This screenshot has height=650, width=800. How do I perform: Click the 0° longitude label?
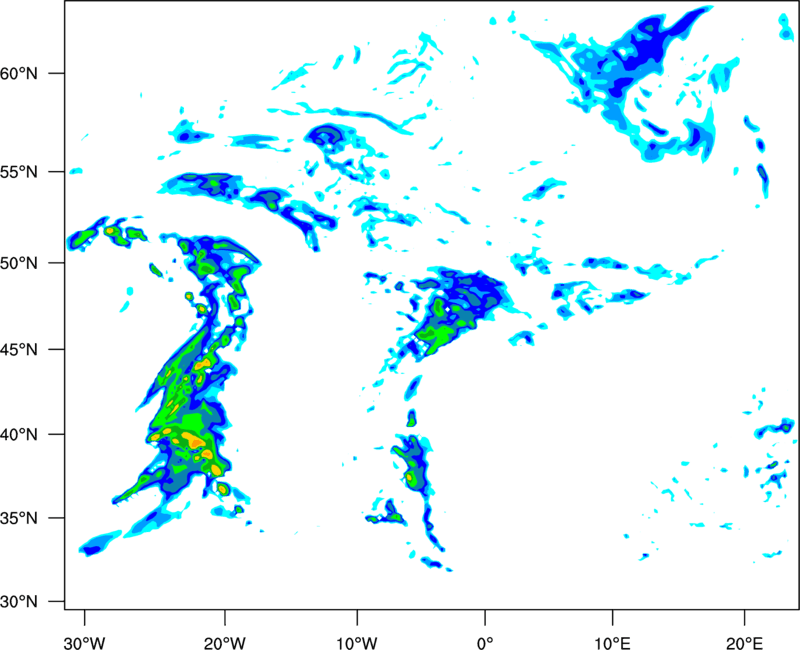[485, 643]
